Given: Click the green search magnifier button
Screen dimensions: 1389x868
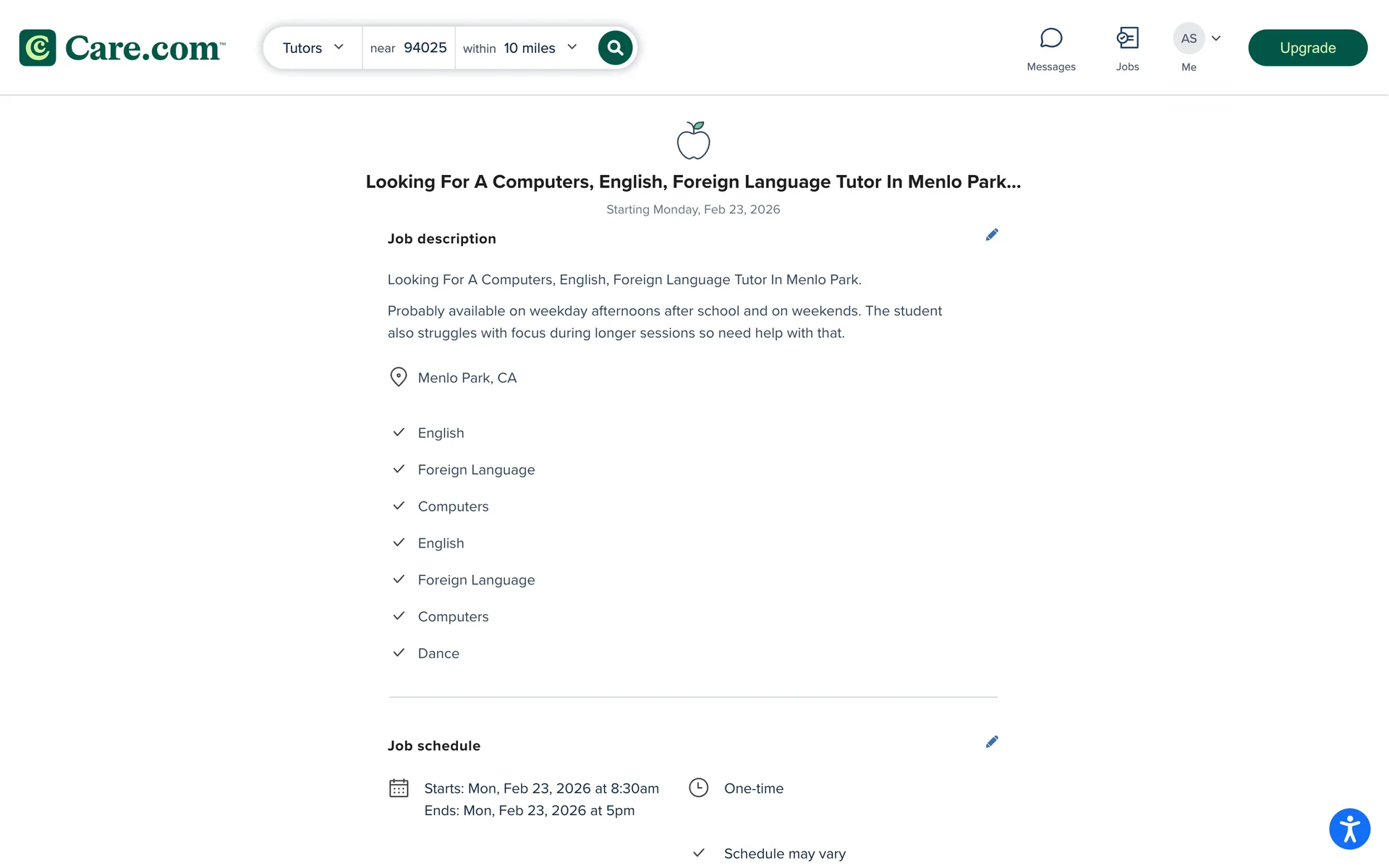Looking at the screenshot, I should point(615,48).
